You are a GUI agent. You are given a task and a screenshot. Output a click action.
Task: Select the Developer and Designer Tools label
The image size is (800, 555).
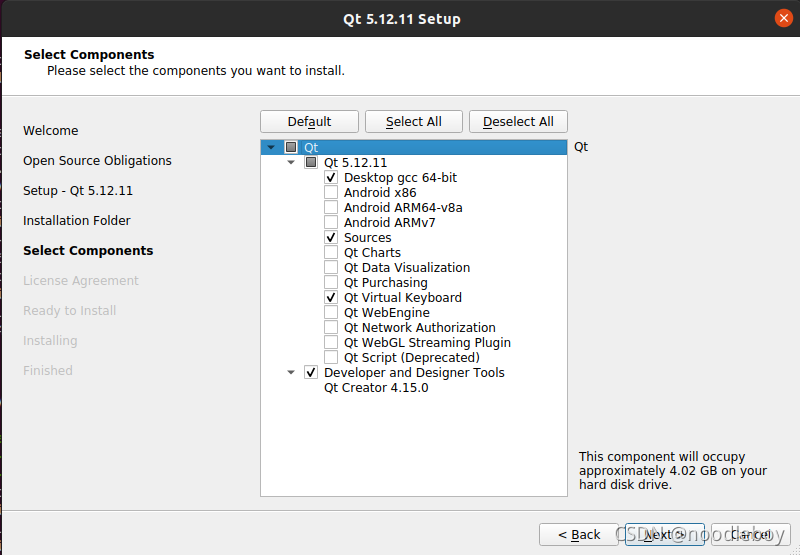tap(414, 372)
